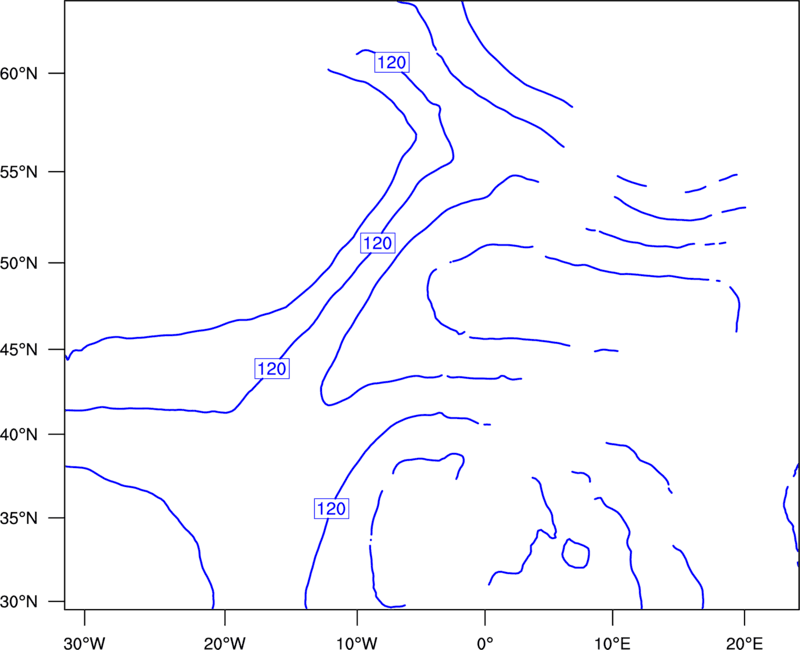Select the 20°W longitude axis label
The image size is (800, 650).
click(x=225, y=643)
